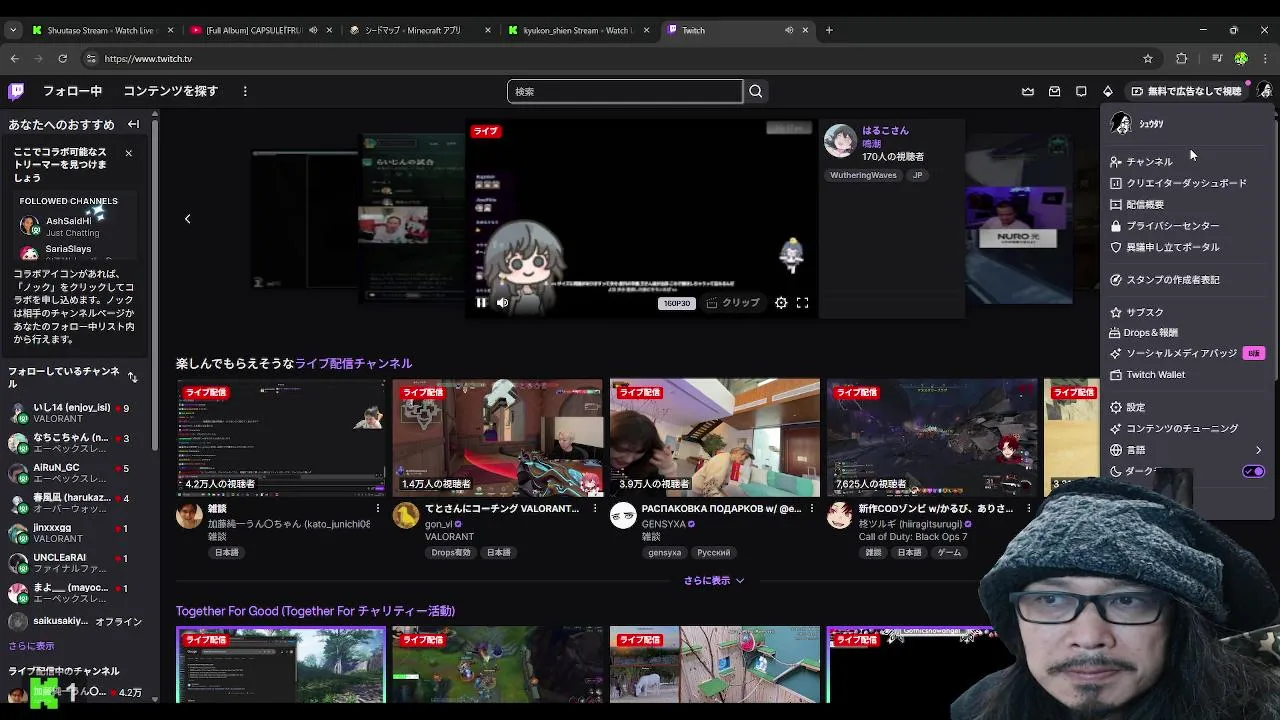Open Prime loot crown icon
The width and height of the screenshot is (1280, 720).
(1028, 91)
